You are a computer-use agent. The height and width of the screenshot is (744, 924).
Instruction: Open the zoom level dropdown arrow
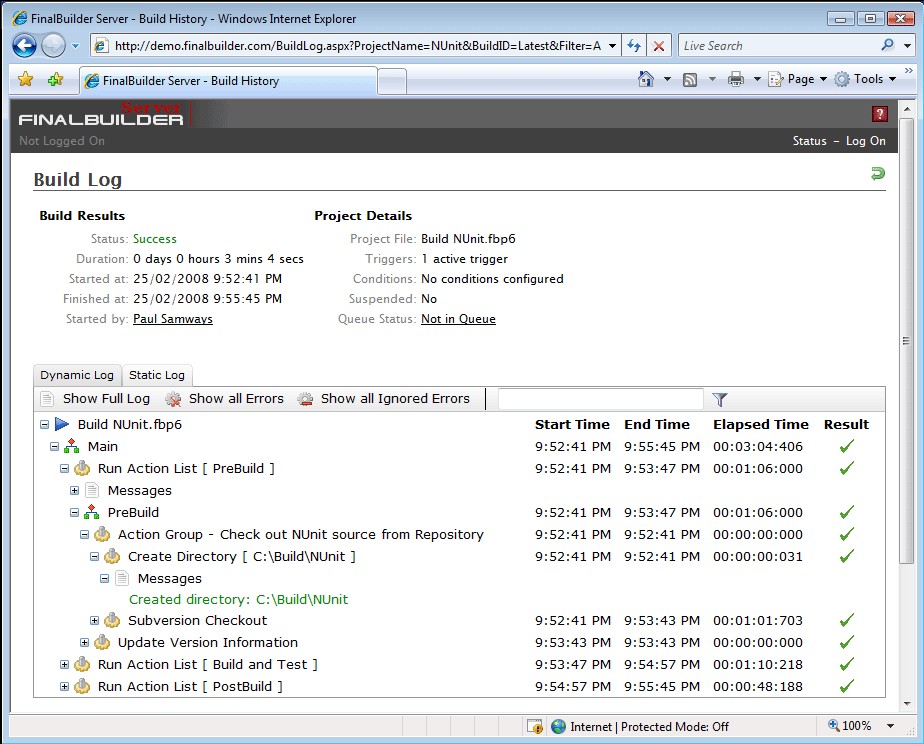(890, 726)
